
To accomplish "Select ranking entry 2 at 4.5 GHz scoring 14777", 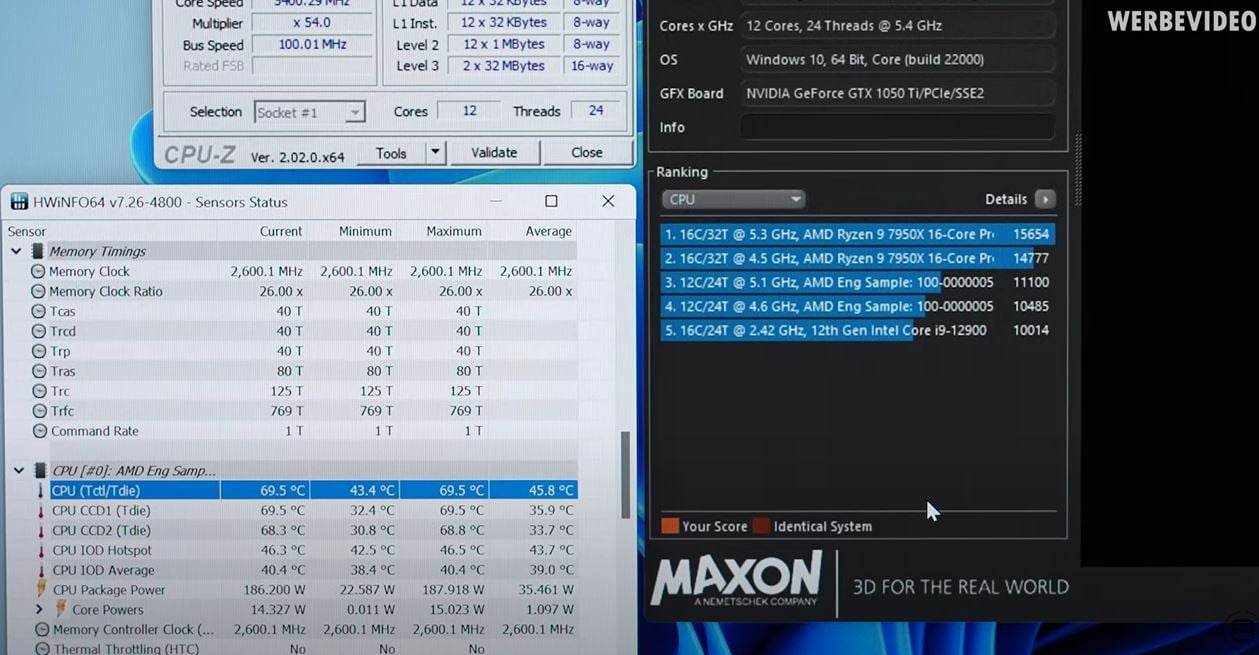I will (x=858, y=258).
